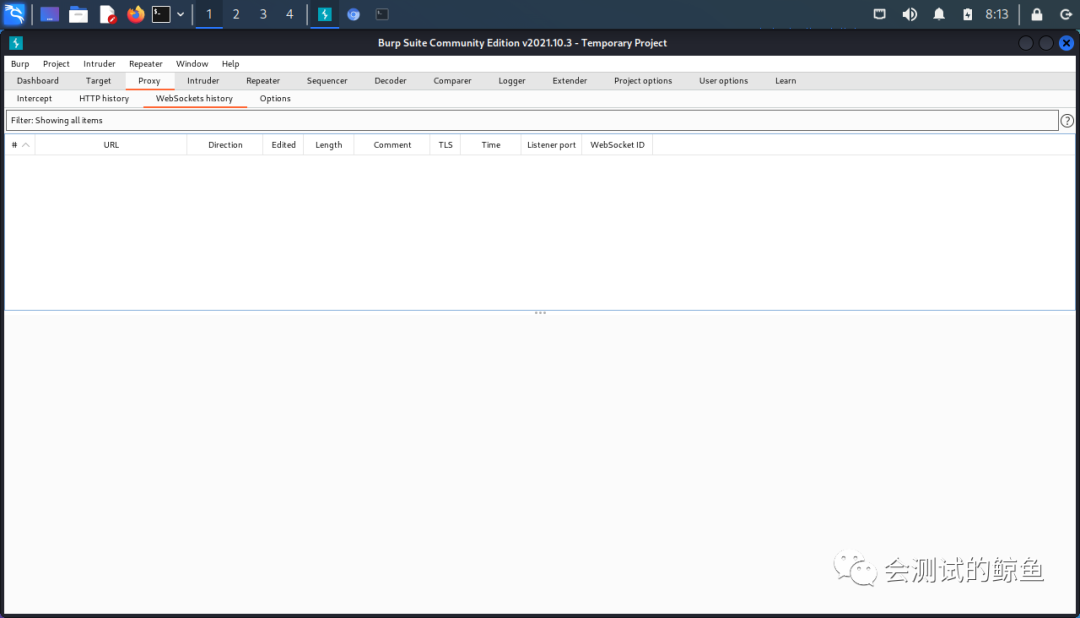Open the Burp menu
The height and width of the screenshot is (618, 1080).
(x=20, y=63)
